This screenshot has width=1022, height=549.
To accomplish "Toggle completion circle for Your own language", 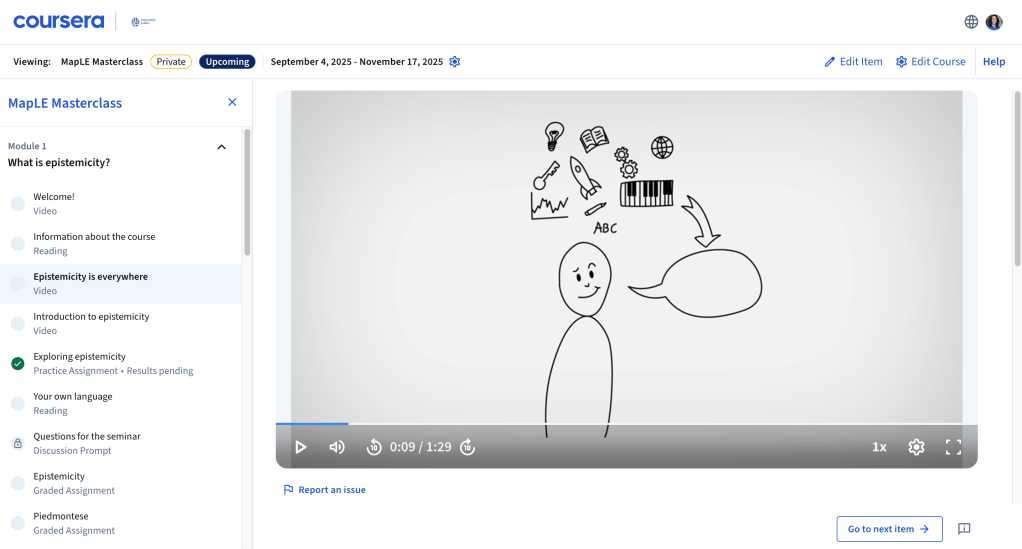I will pos(17,403).
